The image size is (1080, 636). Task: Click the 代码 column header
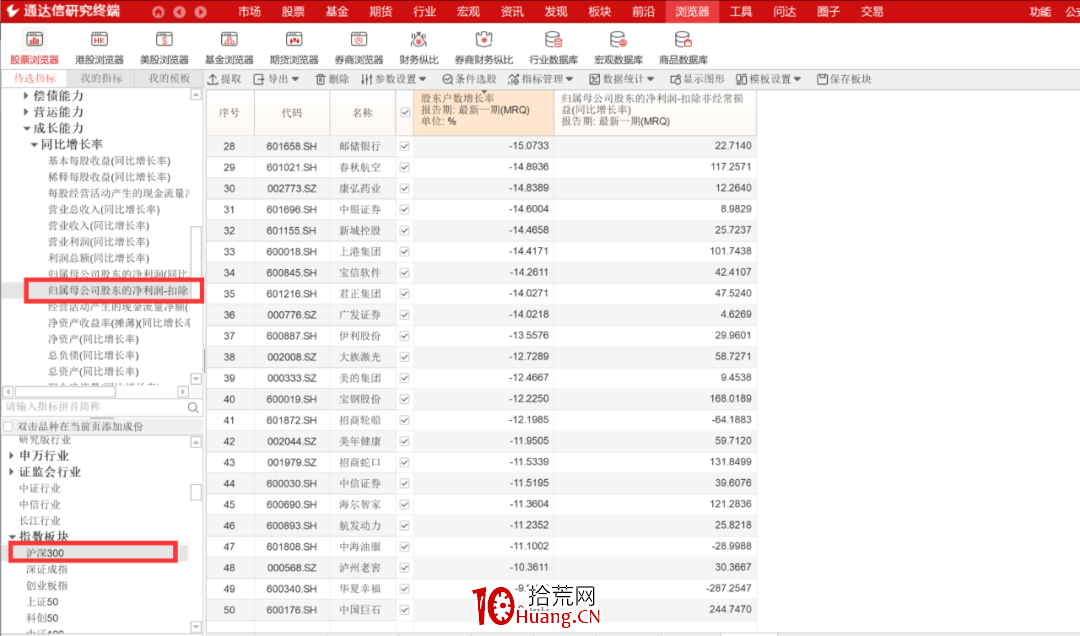pyautogui.click(x=292, y=112)
